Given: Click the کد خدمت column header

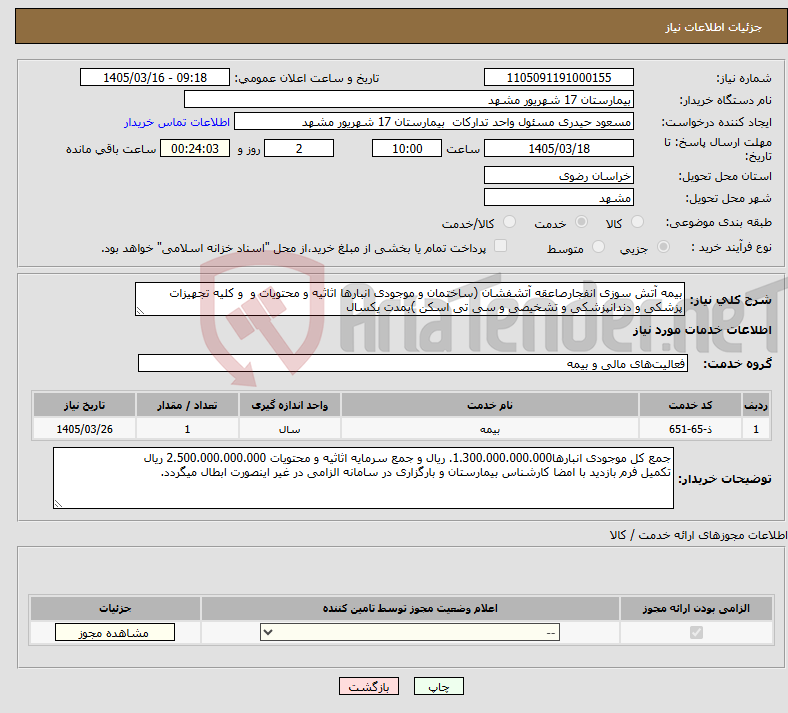Looking at the screenshot, I should pos(691,405).
